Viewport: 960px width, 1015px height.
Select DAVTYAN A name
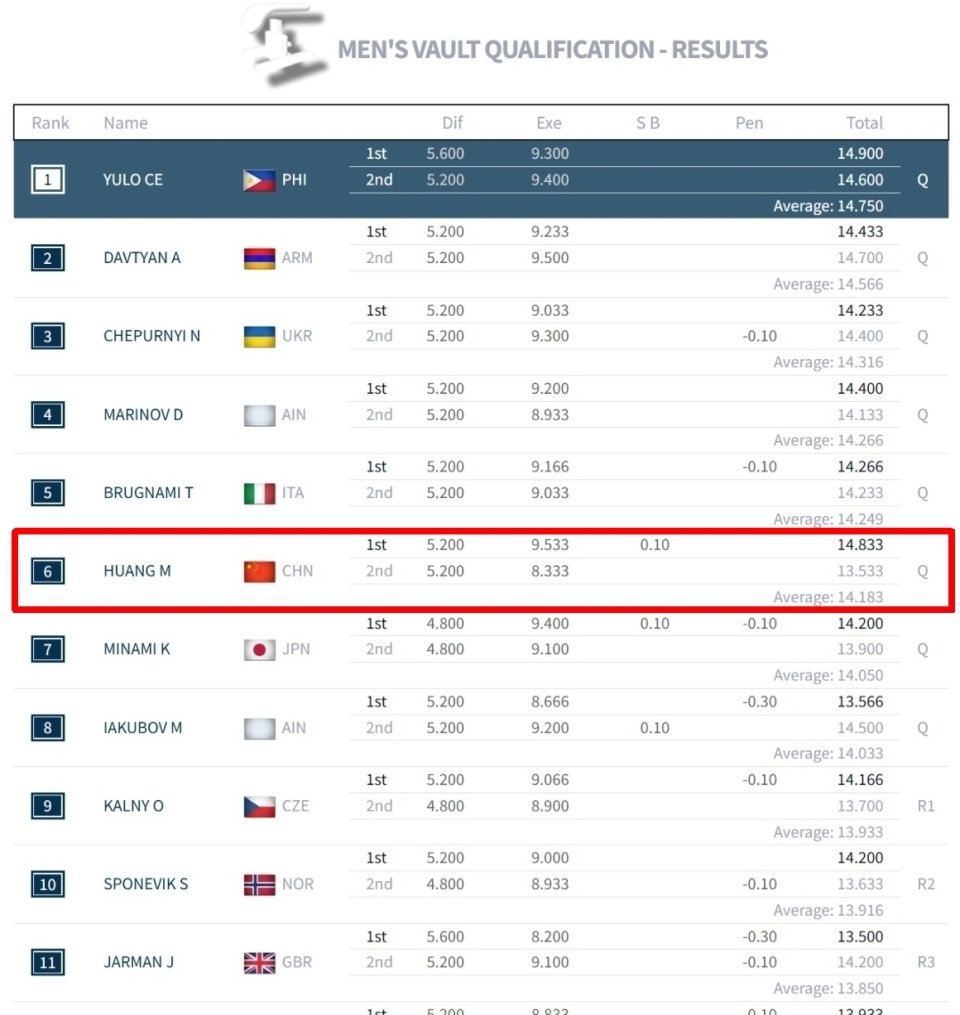[142, 258]
